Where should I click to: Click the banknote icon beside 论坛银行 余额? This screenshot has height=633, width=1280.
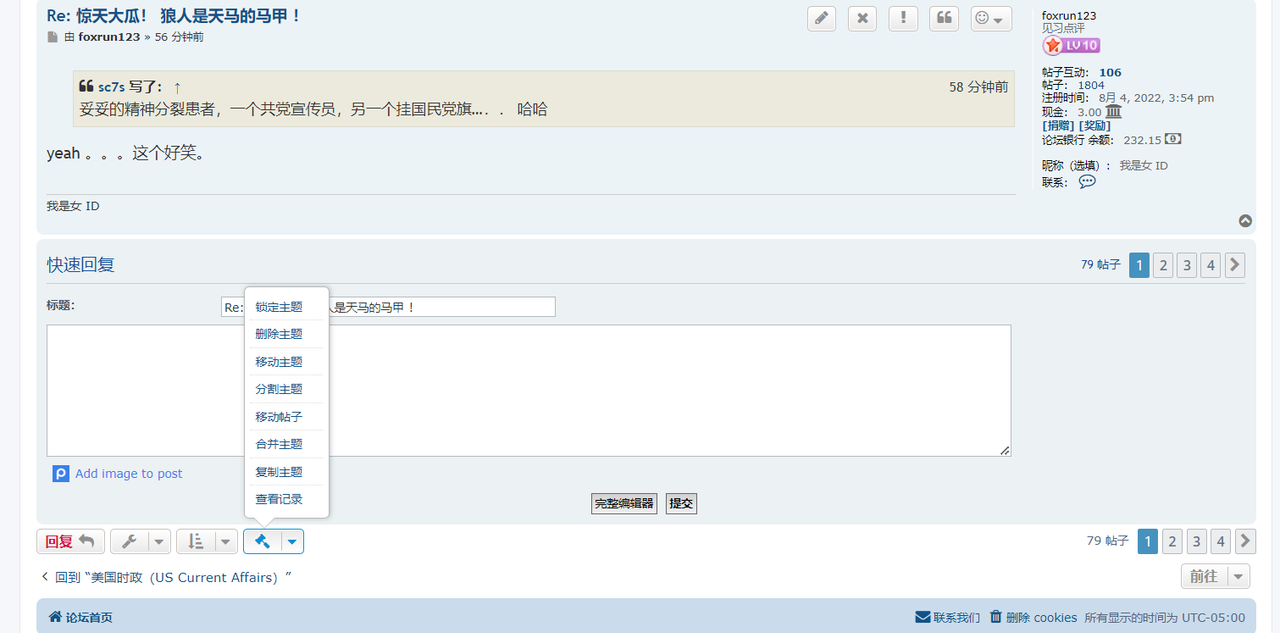[x=1173, y=139]
